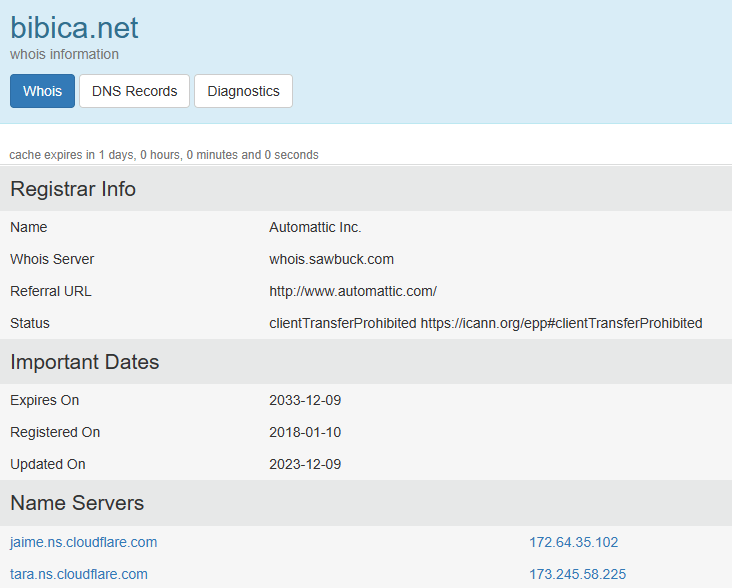The width and height of the screenshot is (732, 588).
Task: Click the Name label in Registrar Info
Action: (x=29, y=227)
